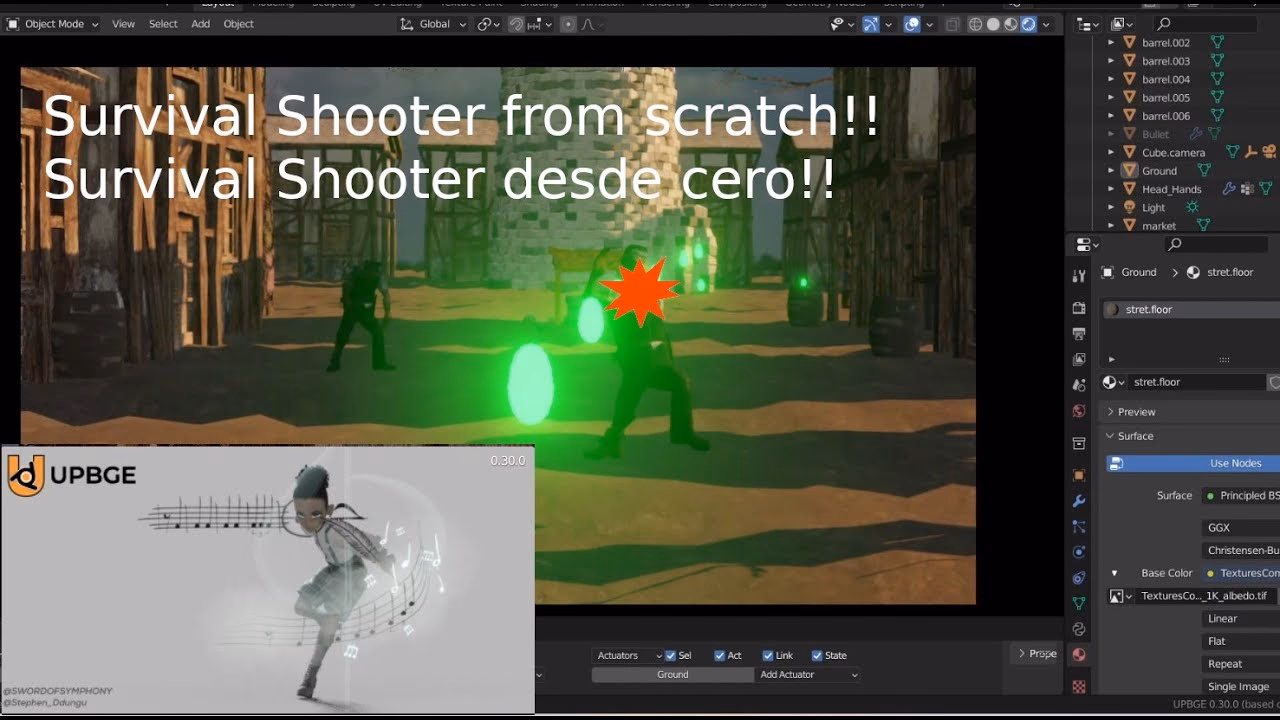The width and height of the screenshot is (1280, 720).
Task: Toggle viewport overlays display
Action: click(912, 24)
